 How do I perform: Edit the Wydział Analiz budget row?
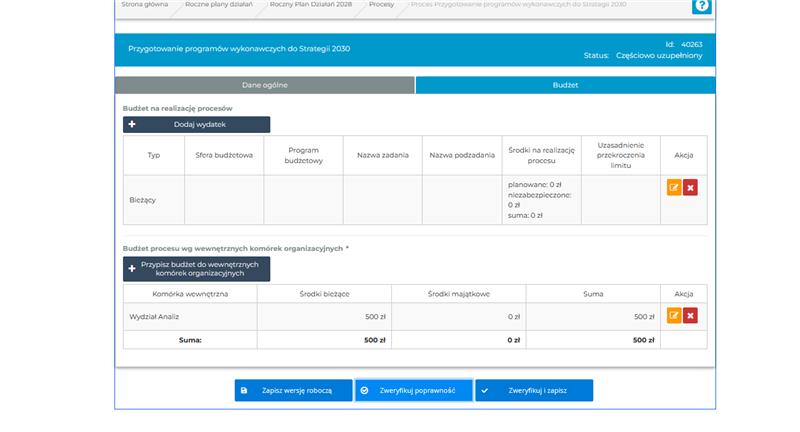[674, 316]
